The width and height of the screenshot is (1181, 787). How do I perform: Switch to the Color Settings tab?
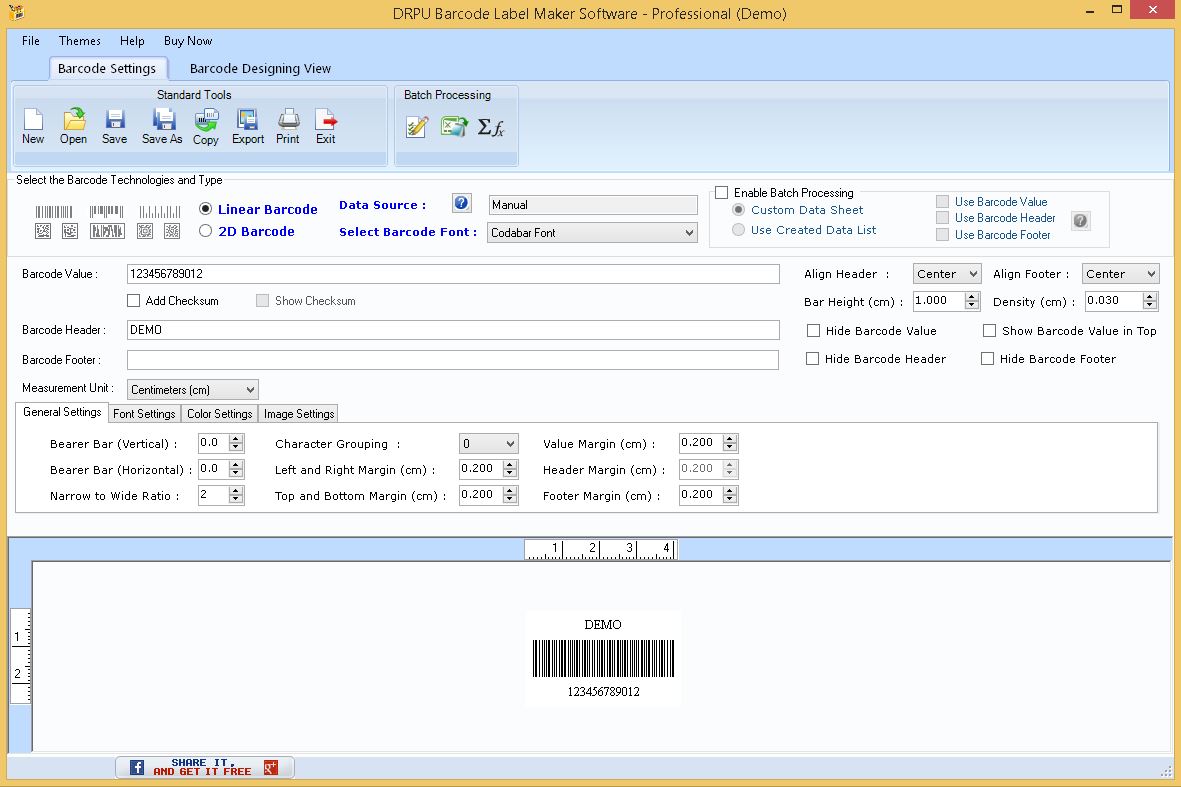pos(219,413)
